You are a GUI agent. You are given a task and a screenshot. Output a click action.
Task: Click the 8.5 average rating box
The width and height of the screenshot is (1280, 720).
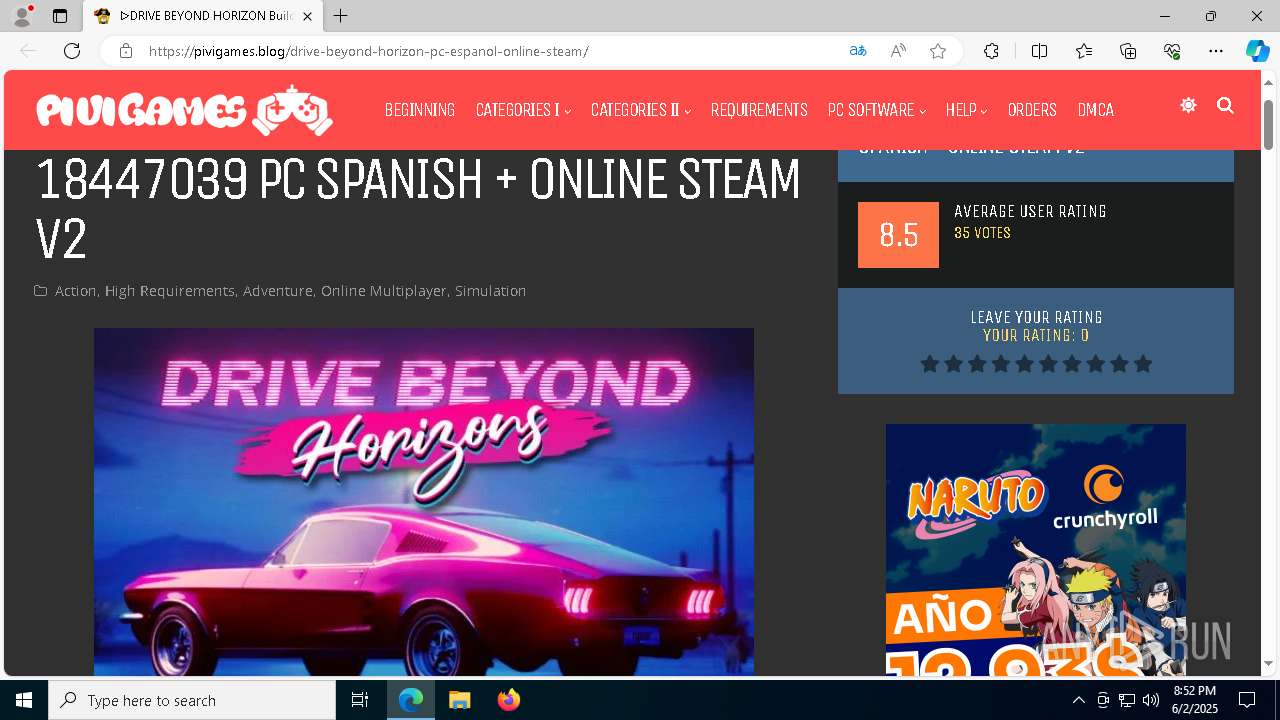click(898, 235)
